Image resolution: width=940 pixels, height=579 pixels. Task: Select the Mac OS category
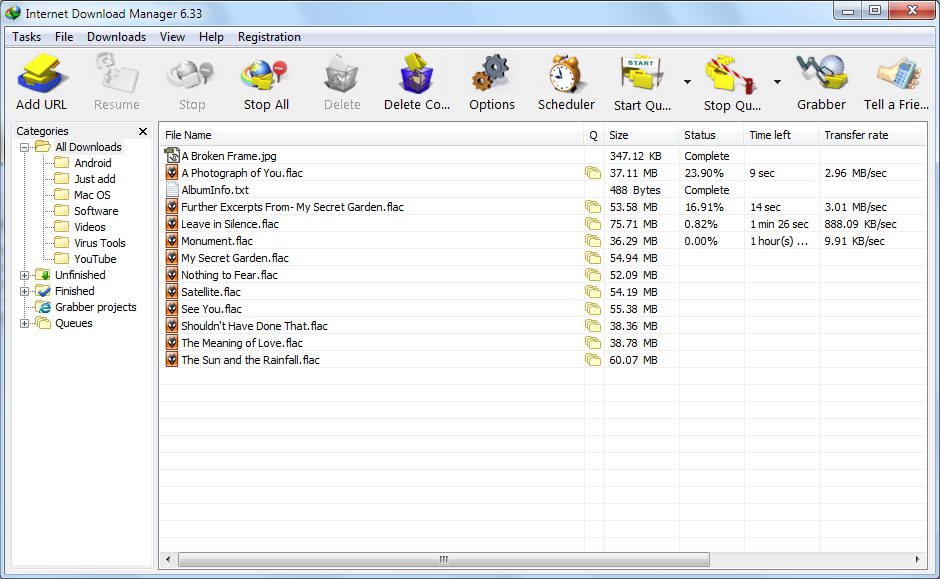tap(92, 195)
